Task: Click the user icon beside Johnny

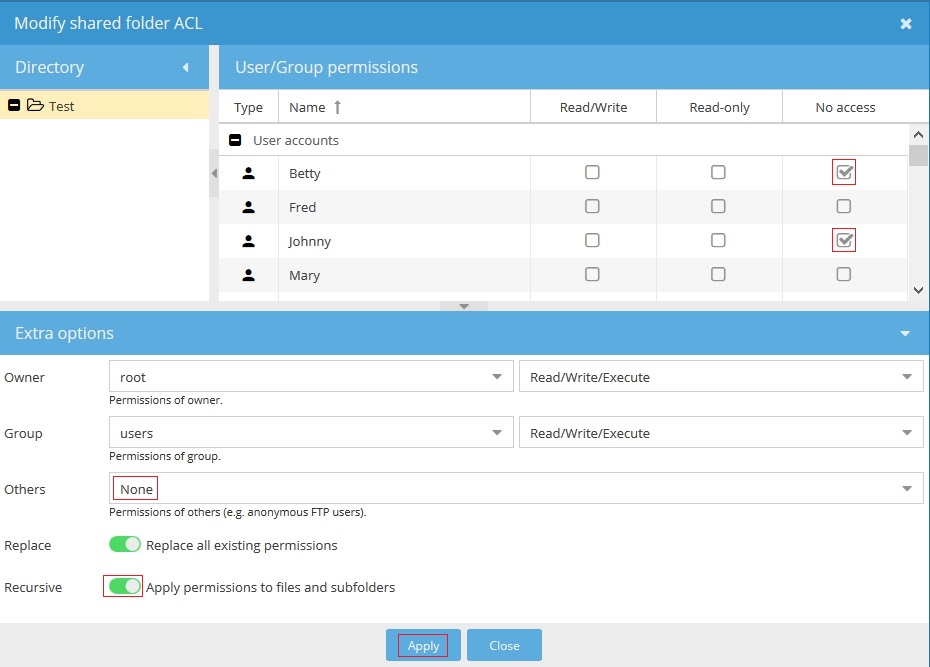Action: point(248,241)
